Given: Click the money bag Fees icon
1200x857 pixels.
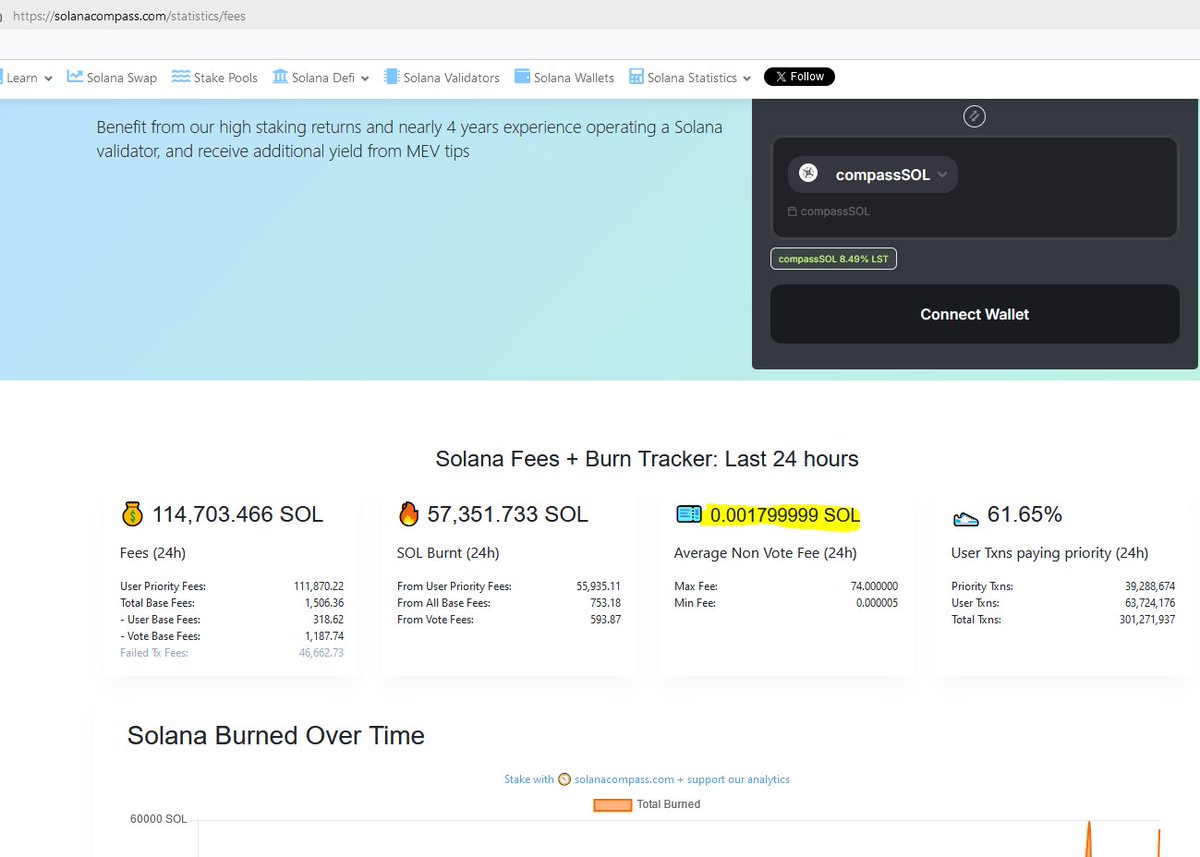Looking at the screenshot, I should (132, 515).
